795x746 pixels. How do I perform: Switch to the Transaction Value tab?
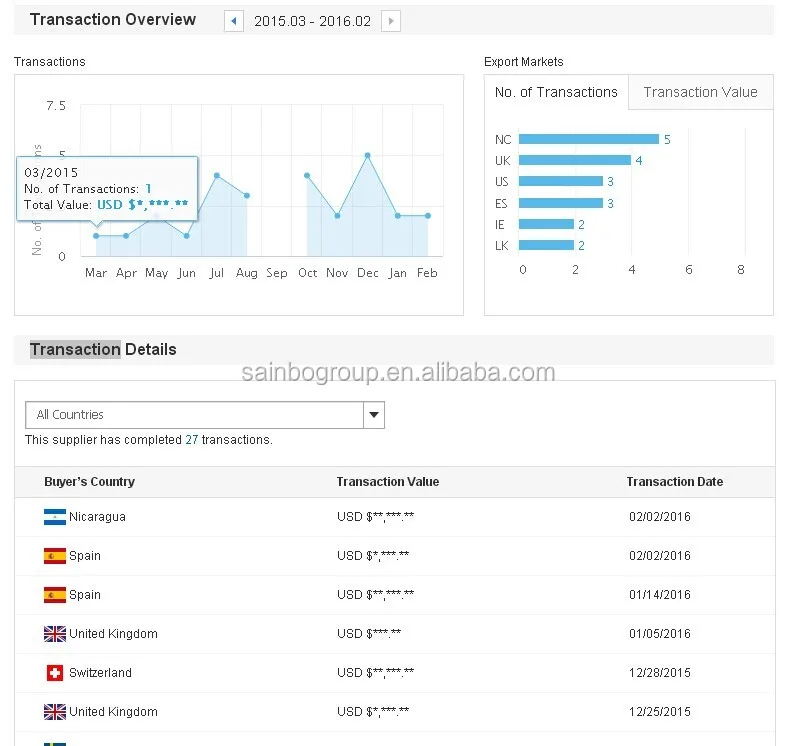click(x=700, y=92)
